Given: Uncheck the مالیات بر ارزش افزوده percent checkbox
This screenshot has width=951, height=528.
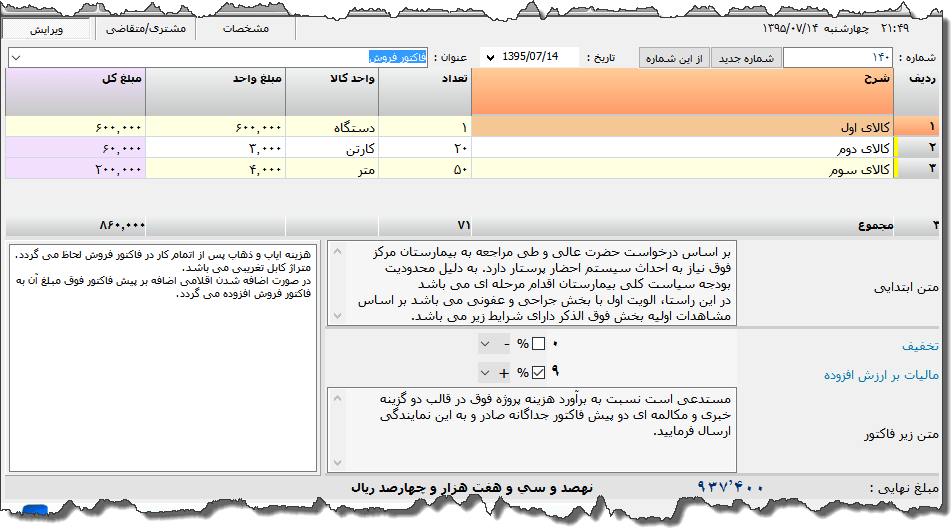Looking at the screenshot, I should coord(538,372).
